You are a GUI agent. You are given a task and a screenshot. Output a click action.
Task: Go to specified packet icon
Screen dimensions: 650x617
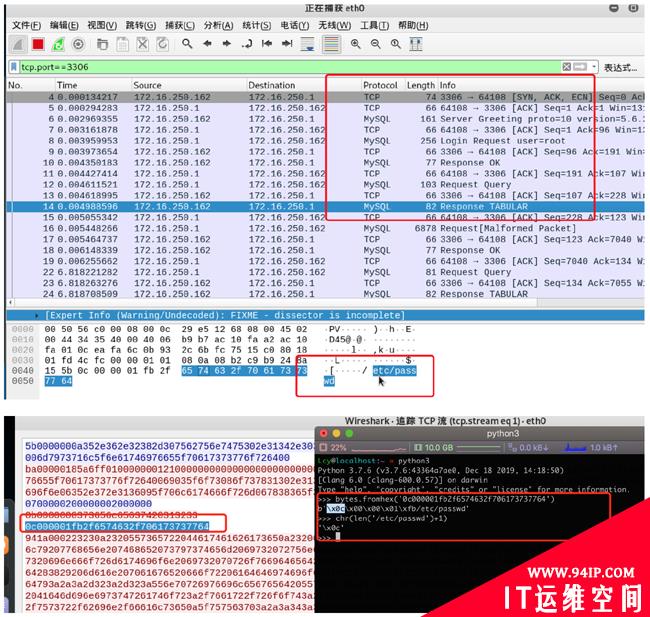247,44
